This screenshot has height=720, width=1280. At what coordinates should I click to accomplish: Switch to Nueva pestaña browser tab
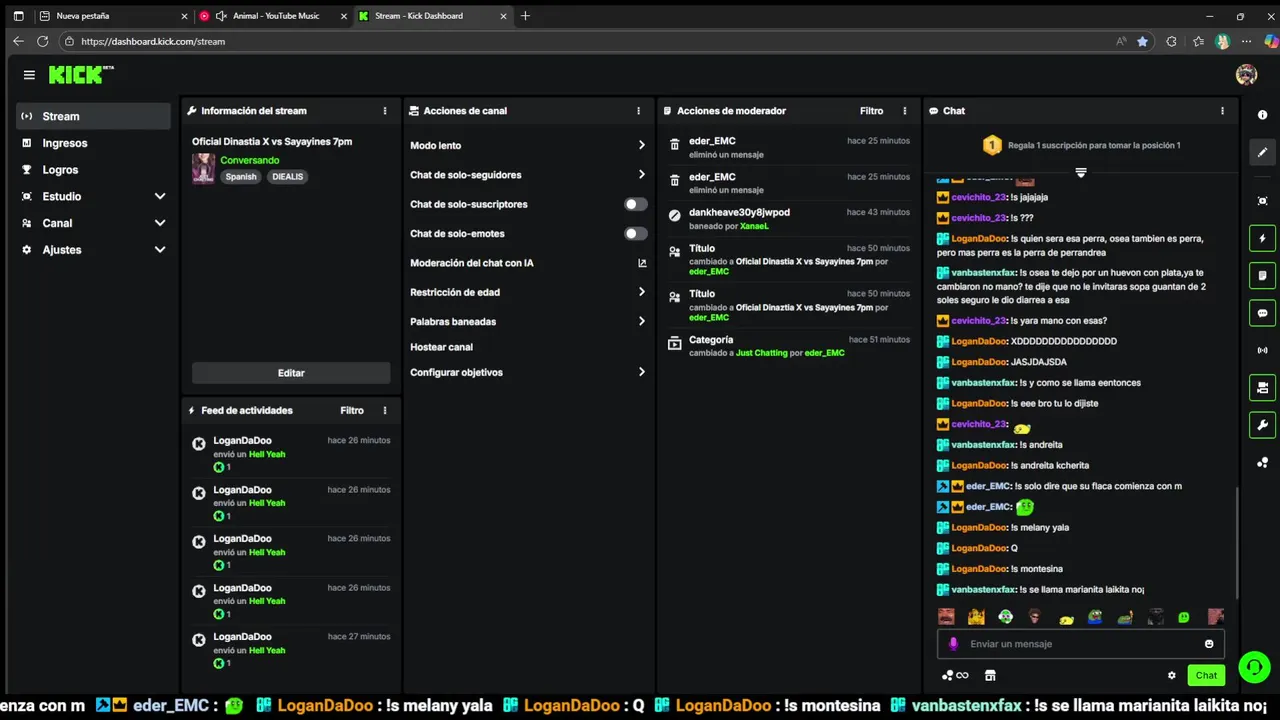tap(112, 16)
